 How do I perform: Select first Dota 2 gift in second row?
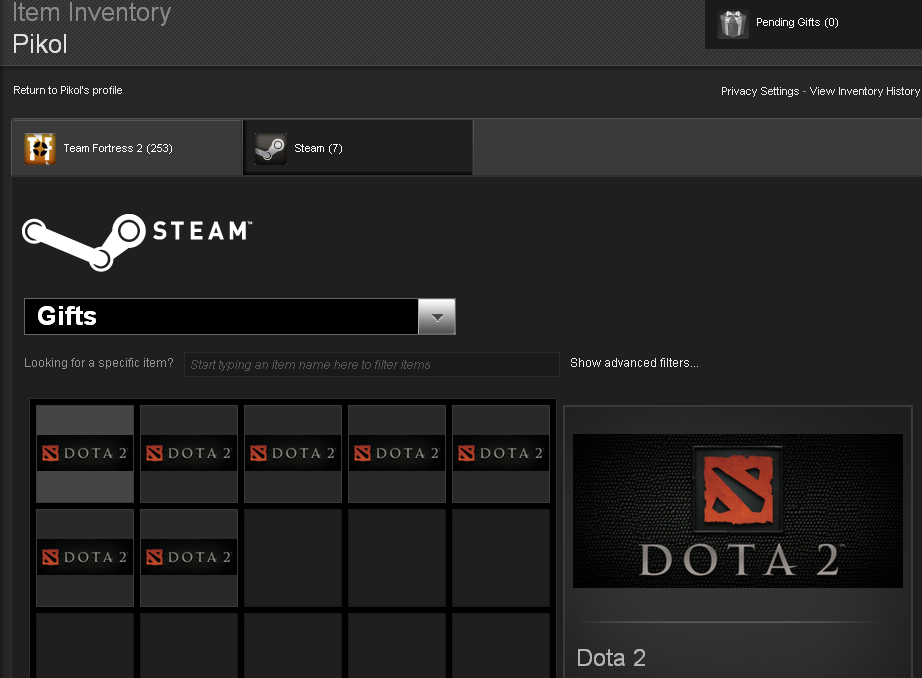[x=85, y=557]
